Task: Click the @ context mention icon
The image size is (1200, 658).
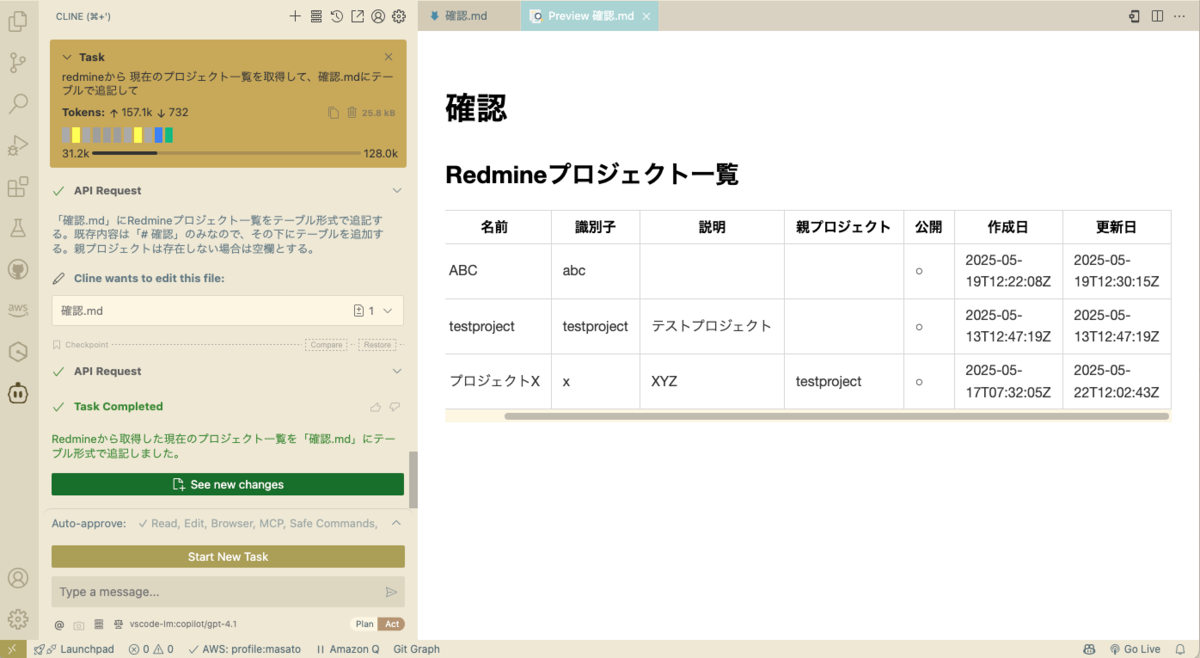Action: point(58,623)
